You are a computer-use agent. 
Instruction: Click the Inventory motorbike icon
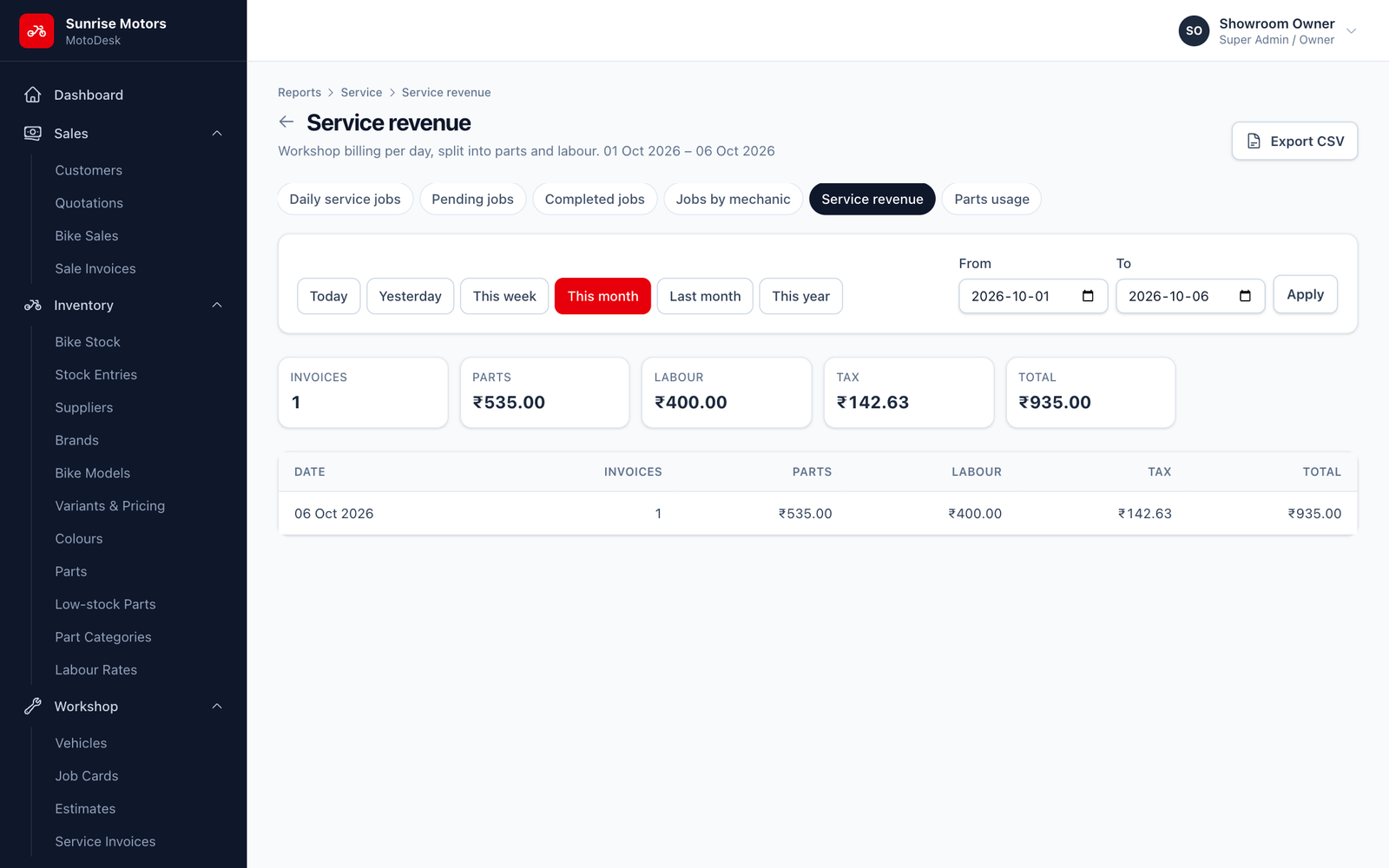(33, 306)
